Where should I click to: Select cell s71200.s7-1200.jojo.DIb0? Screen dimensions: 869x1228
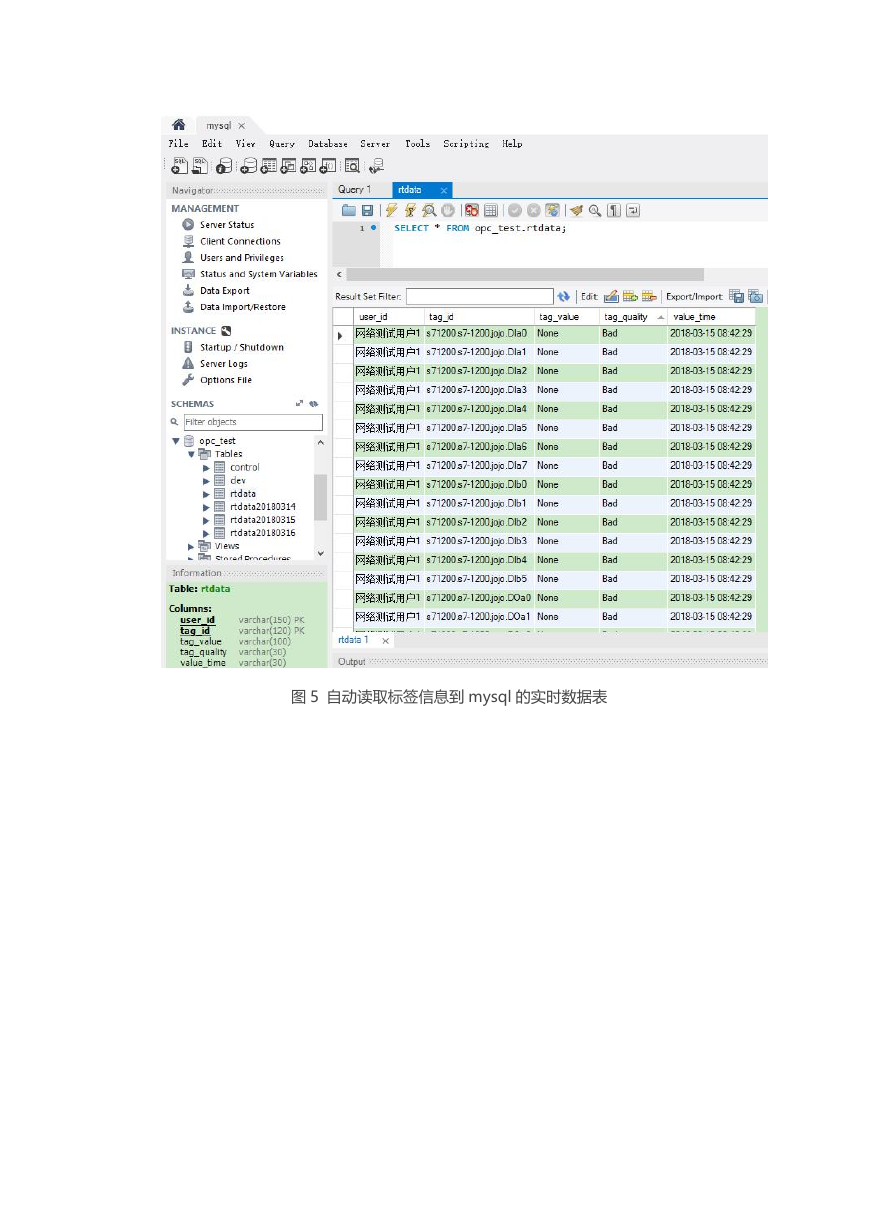477,484
